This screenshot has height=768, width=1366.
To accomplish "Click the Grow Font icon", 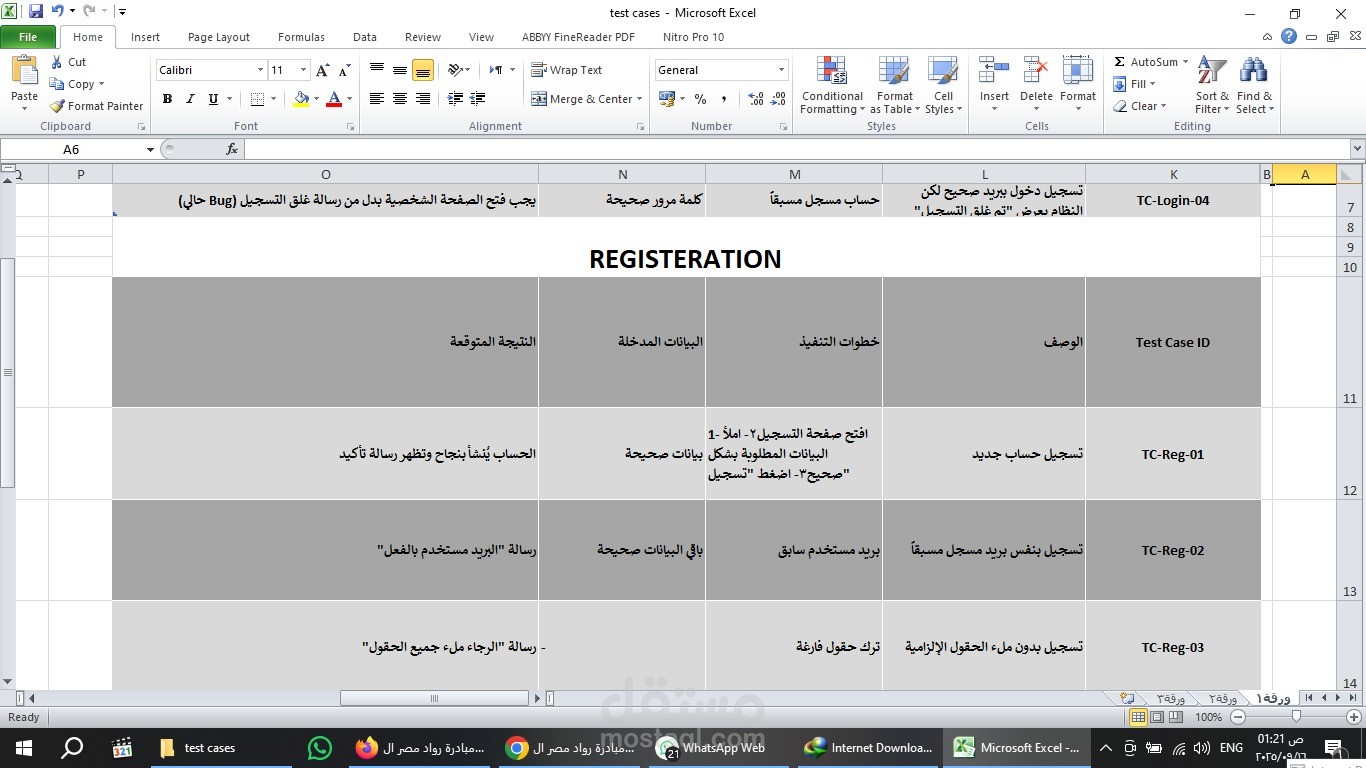I will pyautogui.click(x=322, y=70).
